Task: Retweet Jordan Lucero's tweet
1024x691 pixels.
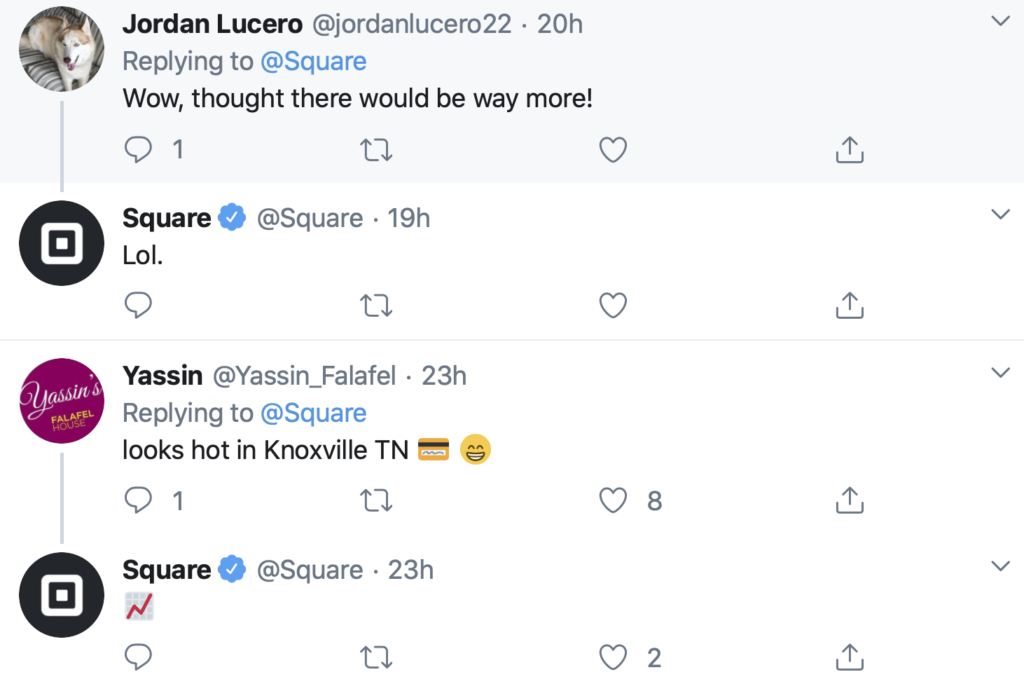Action: [375, 150]
